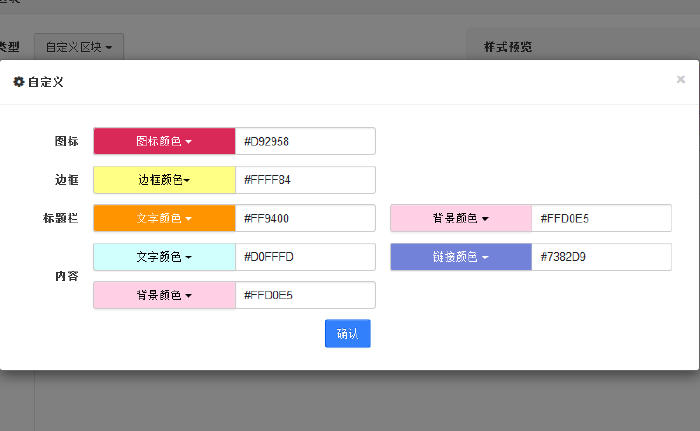Focus the #FF9400 text color field
This screenshot has height=431, width=700.
tap(305, 218)
